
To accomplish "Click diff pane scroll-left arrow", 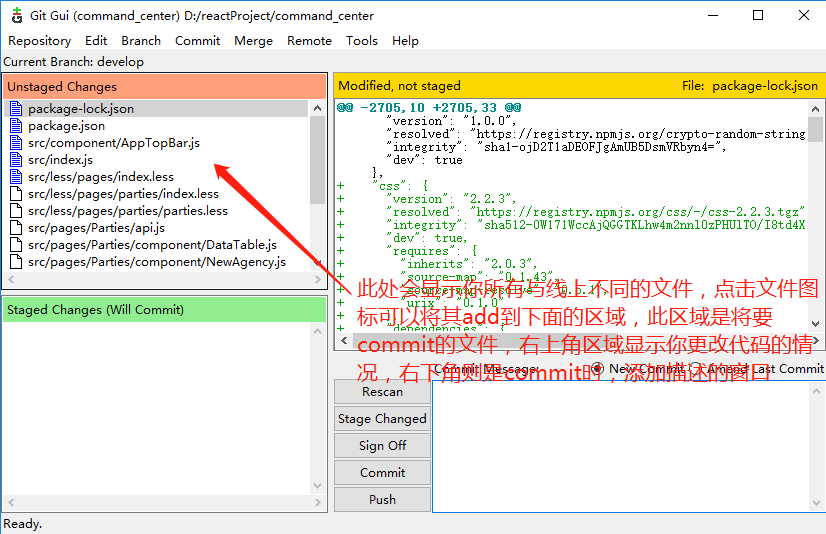I will (x=344, y=340).
